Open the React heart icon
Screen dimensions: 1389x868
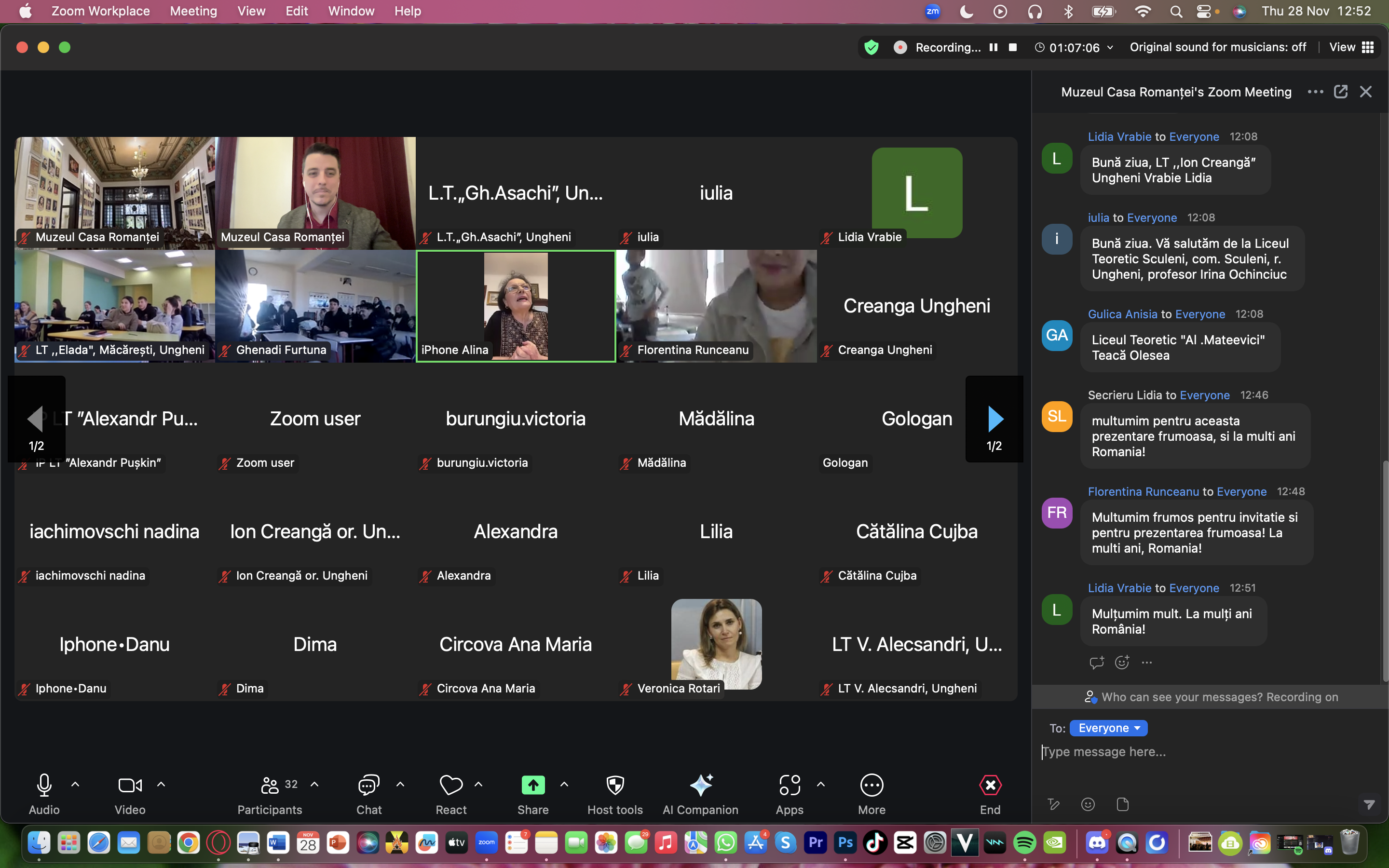(x=450, y=786)
